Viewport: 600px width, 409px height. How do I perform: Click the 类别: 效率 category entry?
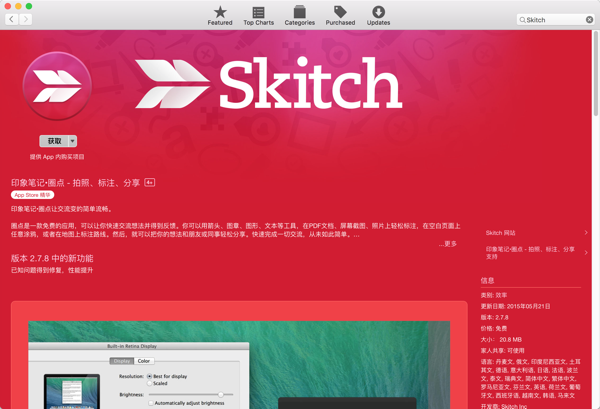click(494, 295)
